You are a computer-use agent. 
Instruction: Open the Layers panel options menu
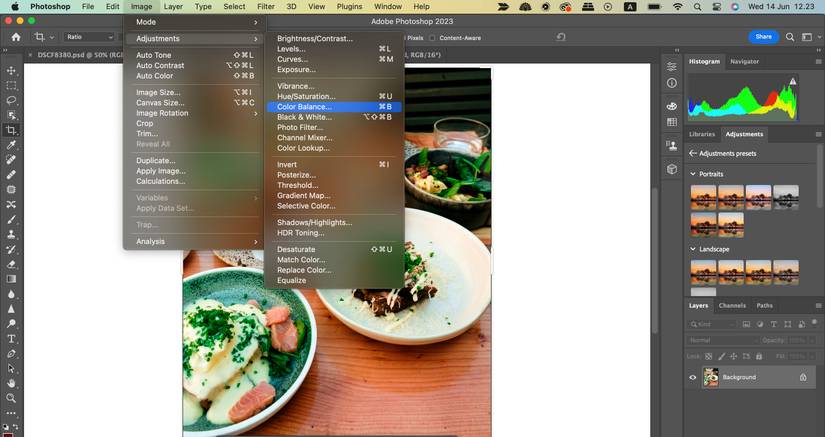tap(818, 306)
